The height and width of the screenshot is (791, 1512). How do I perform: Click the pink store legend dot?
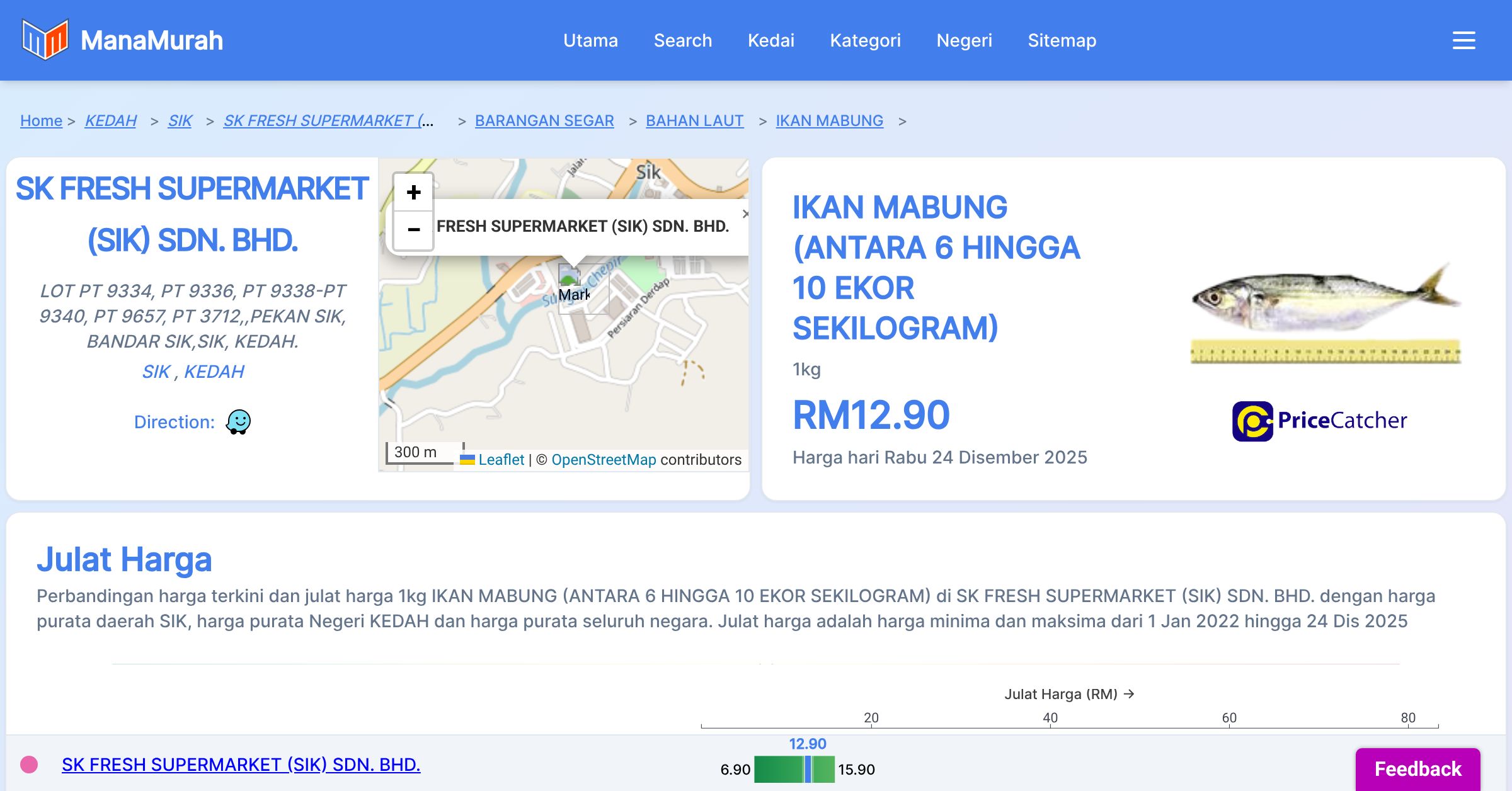coord(29,765)
